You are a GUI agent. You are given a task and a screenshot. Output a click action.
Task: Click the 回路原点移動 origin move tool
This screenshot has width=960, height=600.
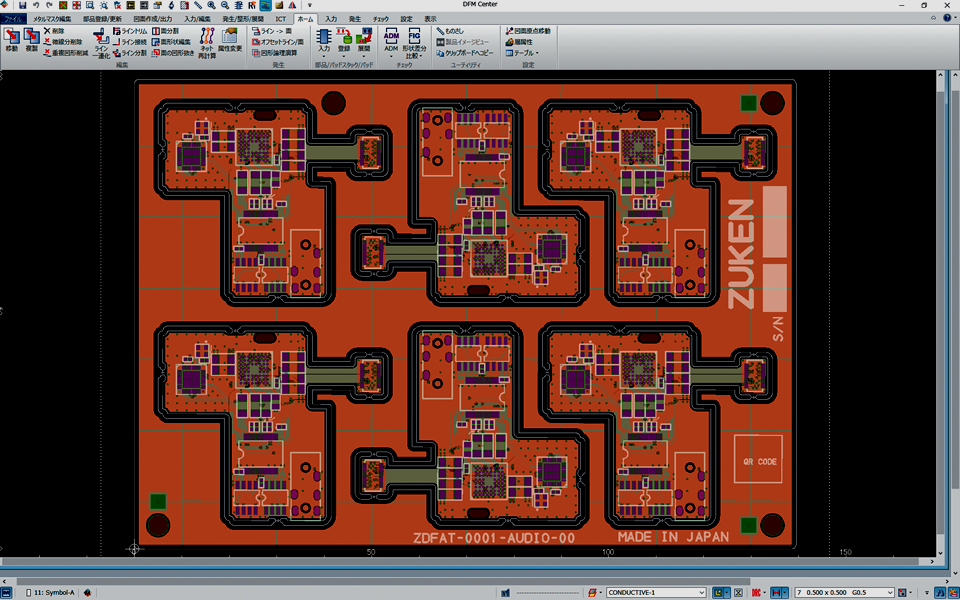click(x=527, y=31)
